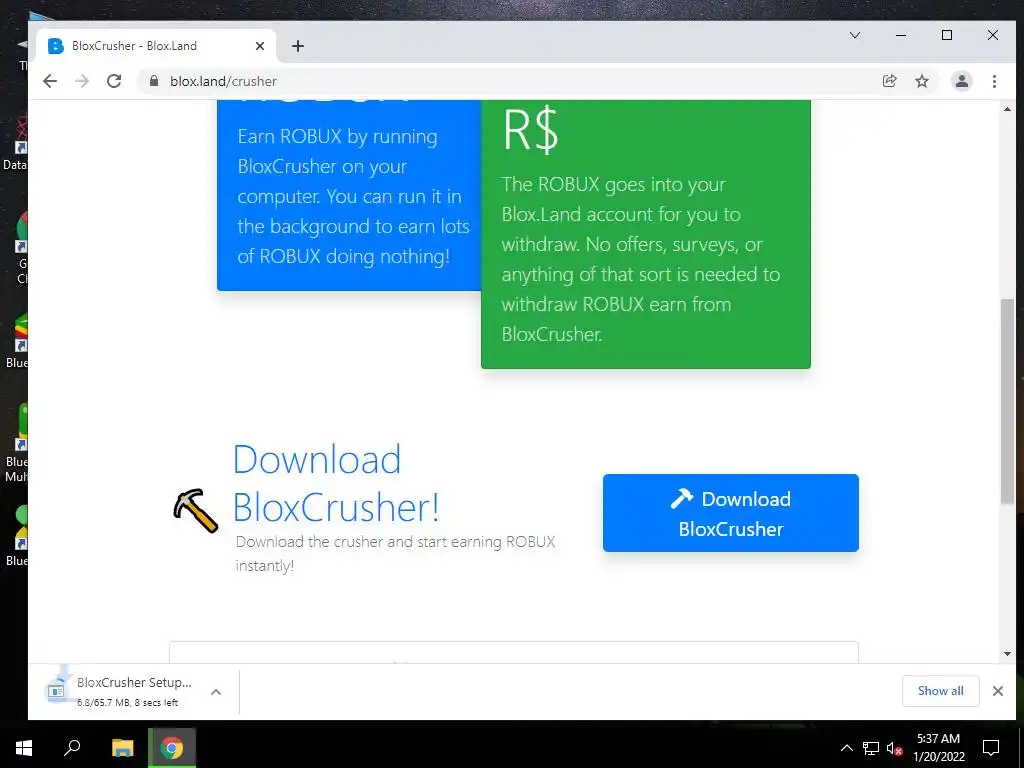
Task: Click the '6.8/65.7 MB, 8 secs left' status
Action: (127, 703)
